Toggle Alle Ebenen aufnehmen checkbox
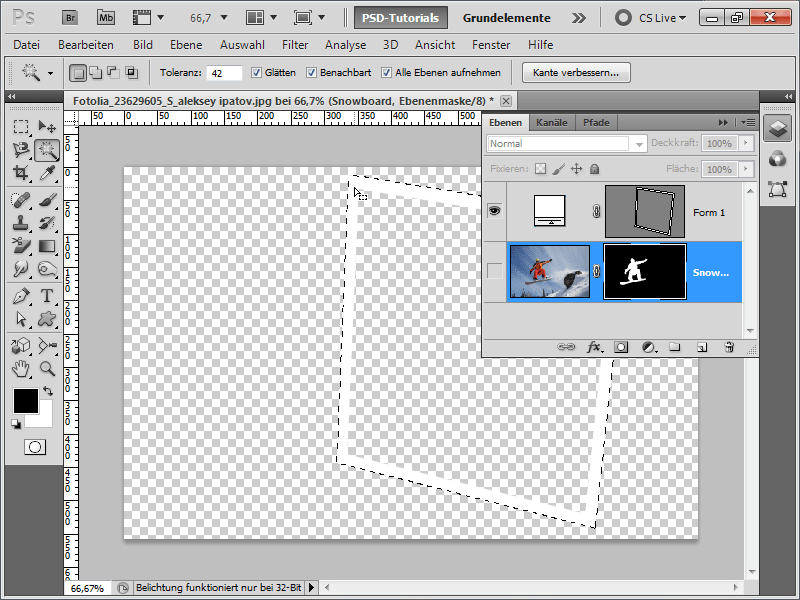This screenshot has width=800, height=600. tap(387, 72)
